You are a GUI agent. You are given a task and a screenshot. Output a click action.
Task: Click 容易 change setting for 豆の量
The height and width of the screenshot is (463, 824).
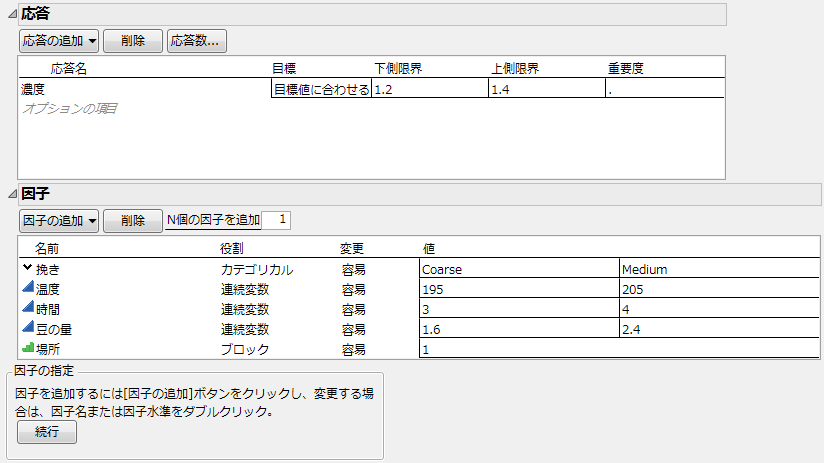point(353,330)
